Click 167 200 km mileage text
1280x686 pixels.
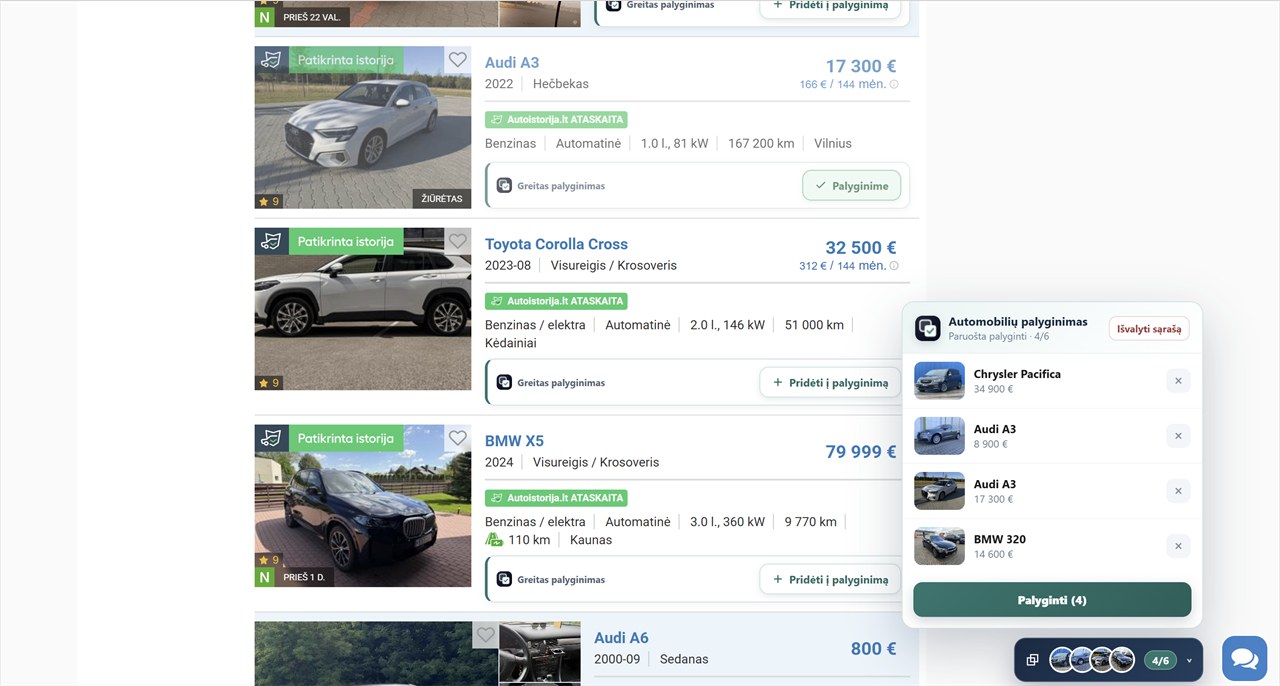click(x=761, y=144)
